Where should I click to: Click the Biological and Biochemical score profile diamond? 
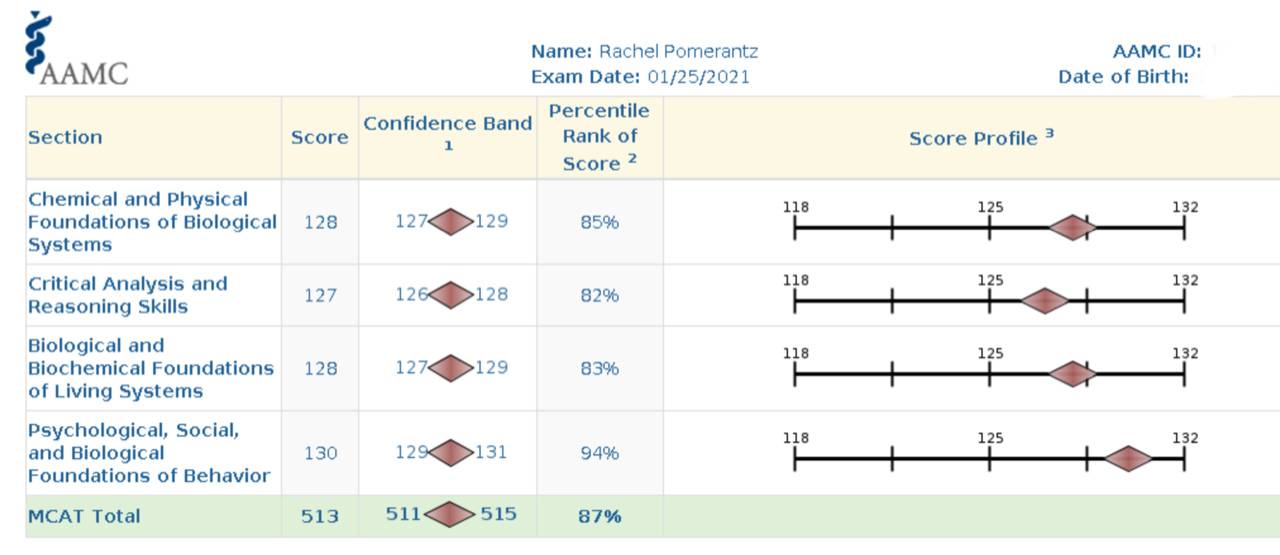[1073, 374]
